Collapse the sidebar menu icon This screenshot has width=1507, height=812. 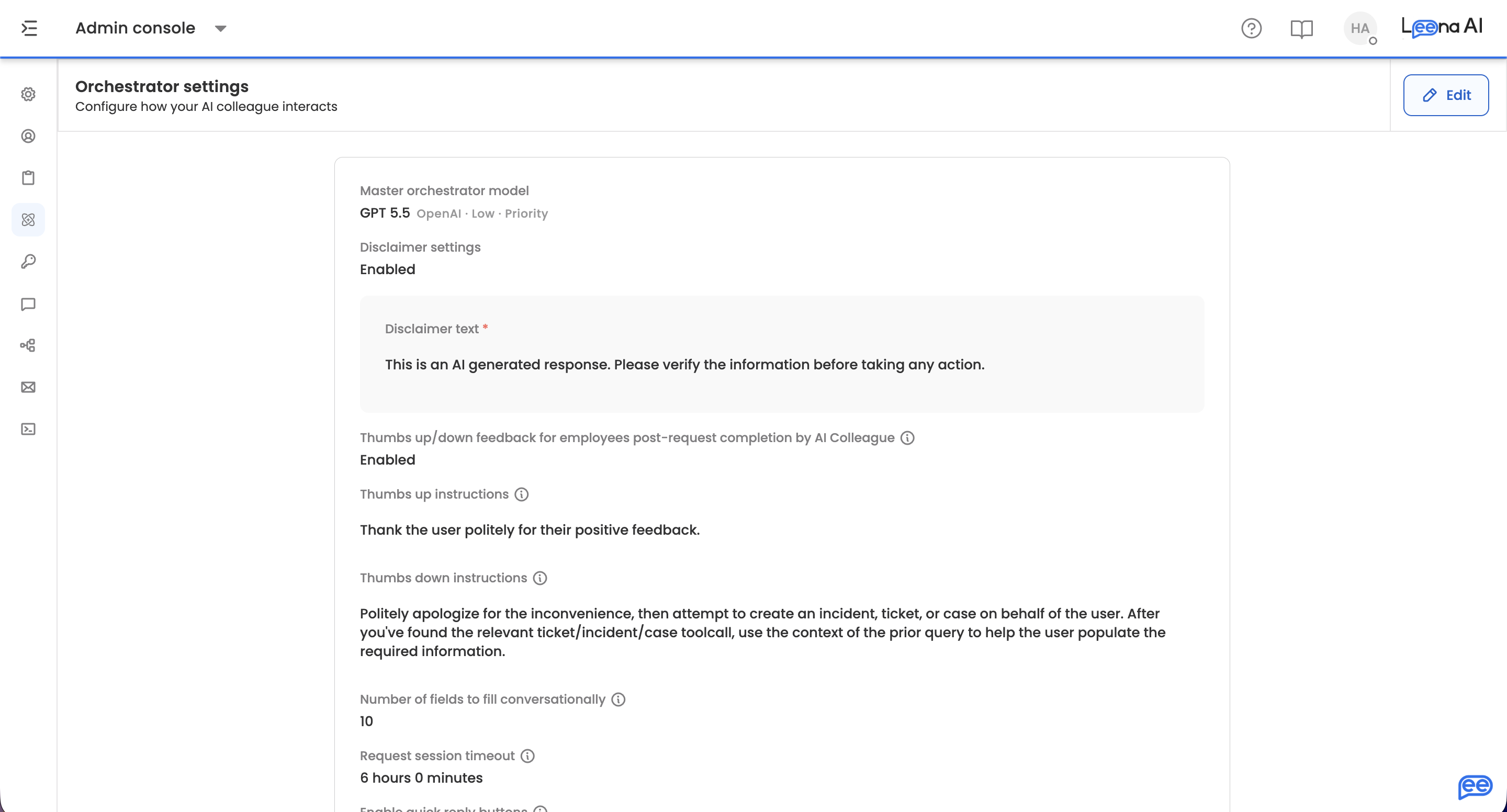29,28
